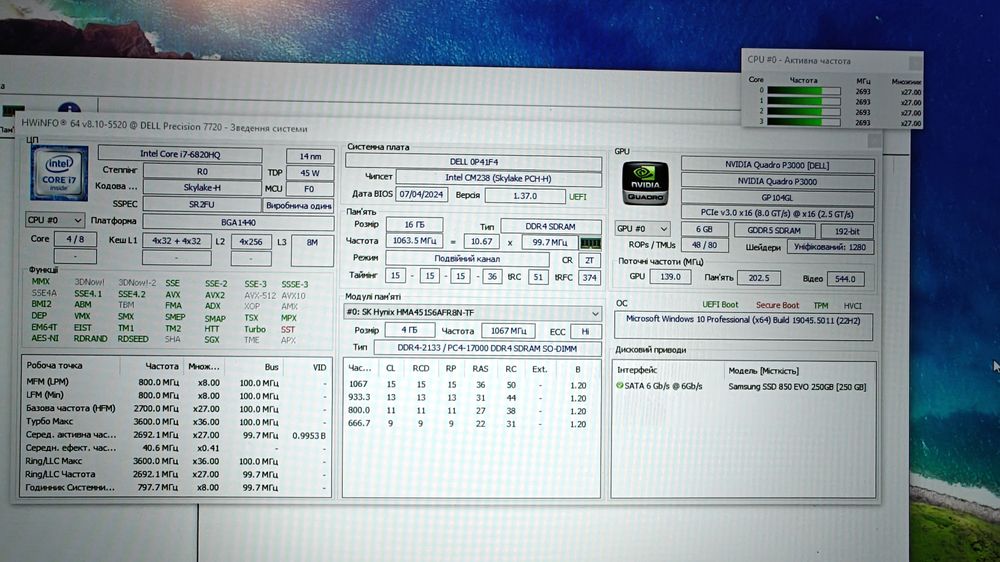
Task: Click the CL column header in memory timings
Action: click(390, 368)
